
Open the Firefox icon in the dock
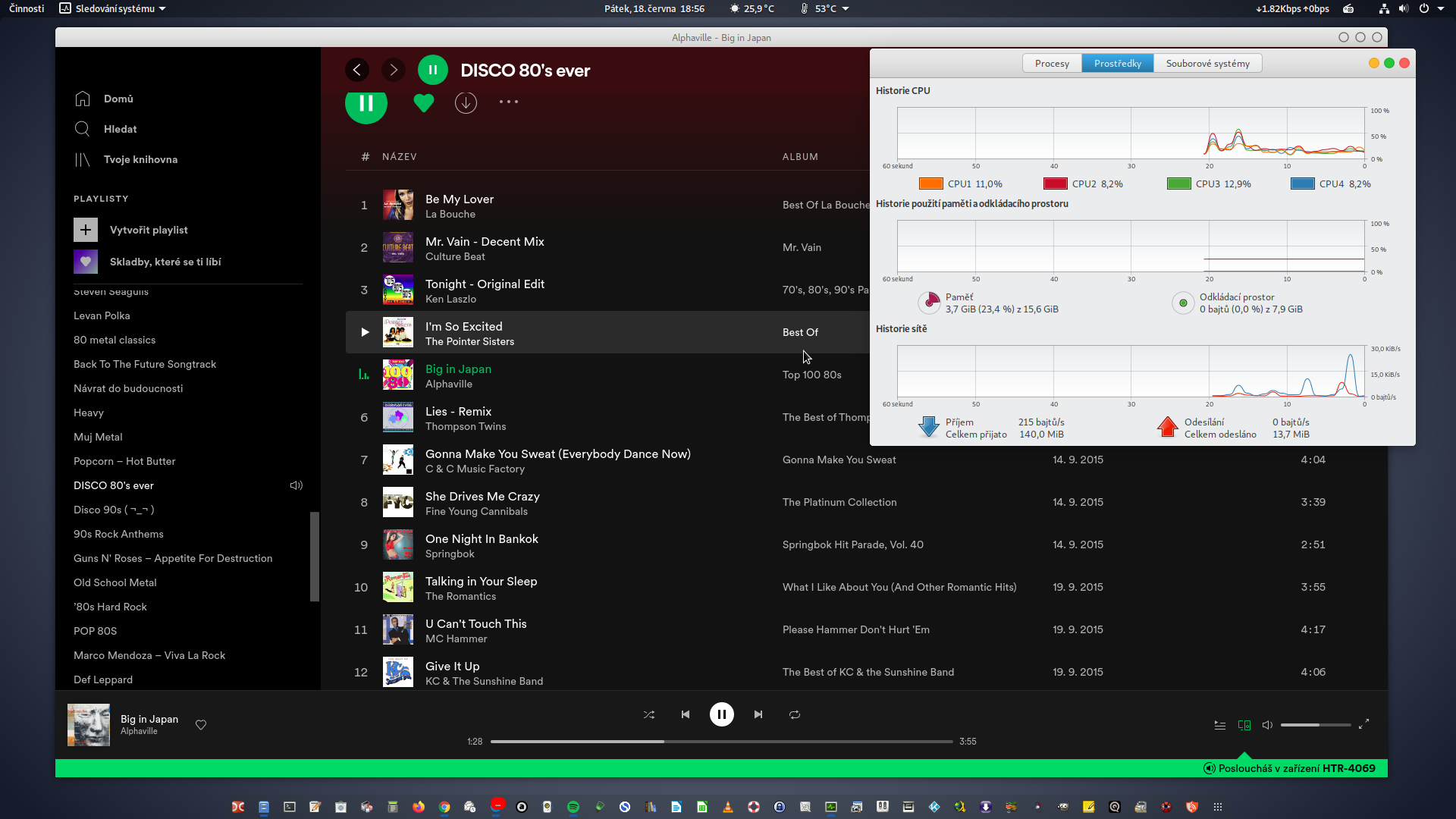click(419, 807)
